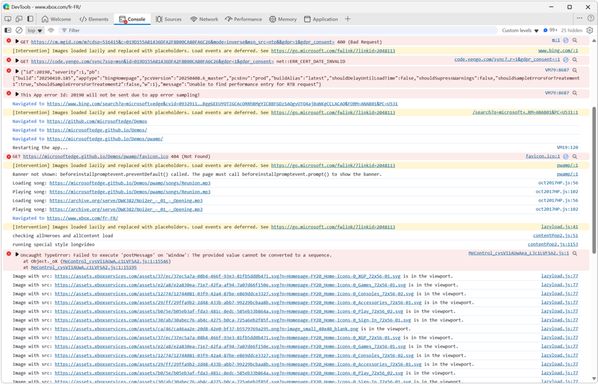Switch to the Network tab

204,19
